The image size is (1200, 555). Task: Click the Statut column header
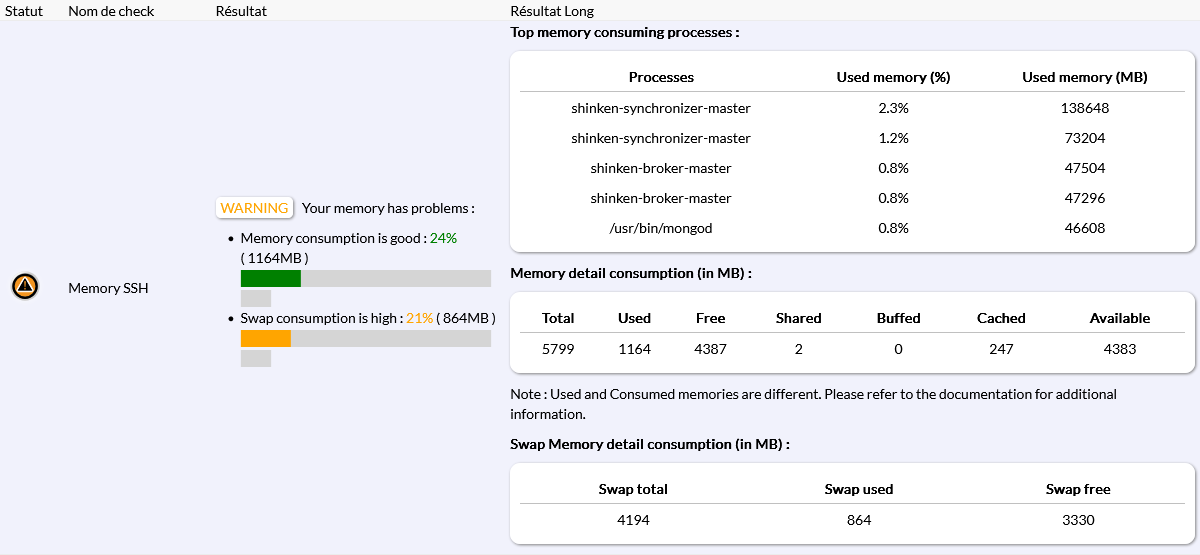(24, 11)
